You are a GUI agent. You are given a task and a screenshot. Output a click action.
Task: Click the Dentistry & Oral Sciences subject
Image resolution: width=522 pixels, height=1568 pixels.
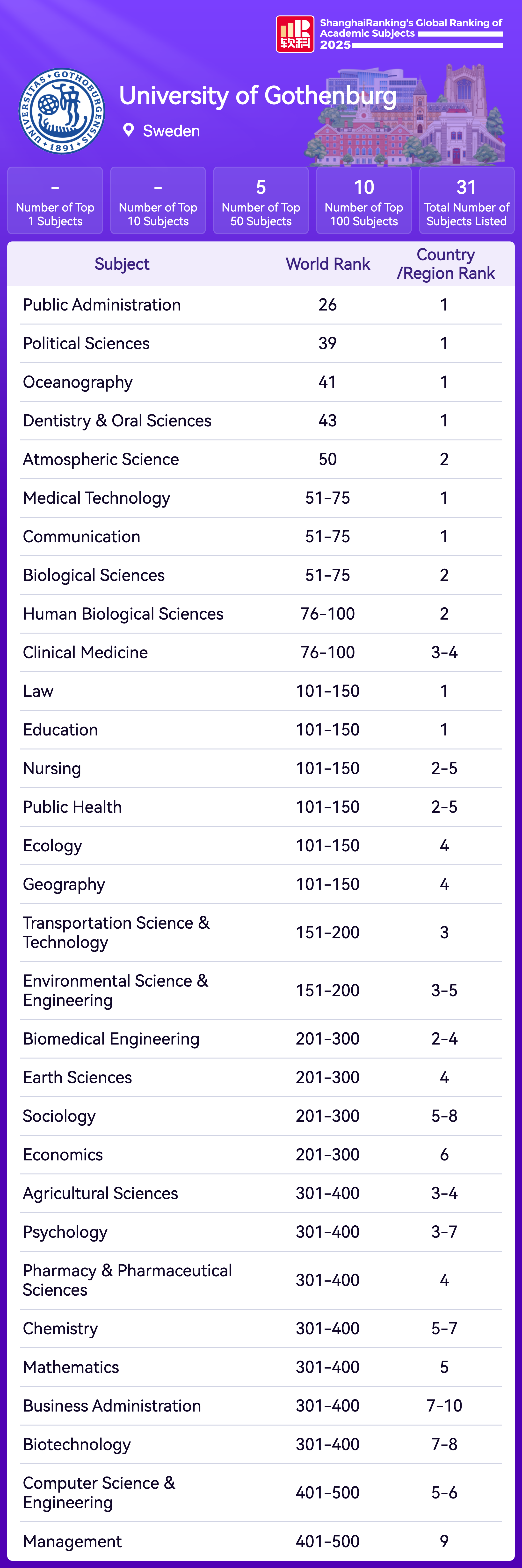click(x=117, y=421)
